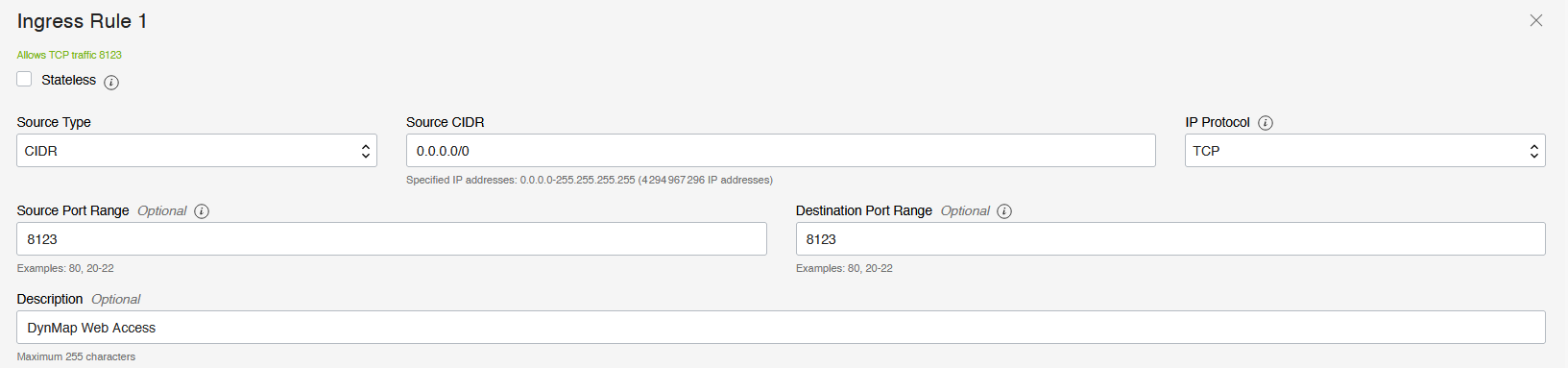Select the Destination Port Range input

[x=1170, y=239]
